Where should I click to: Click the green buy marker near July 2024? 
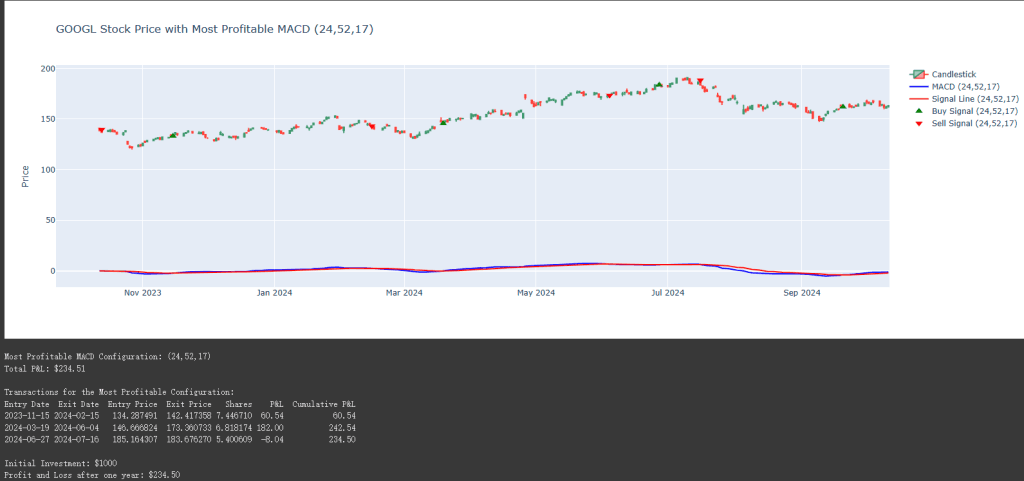659,84
